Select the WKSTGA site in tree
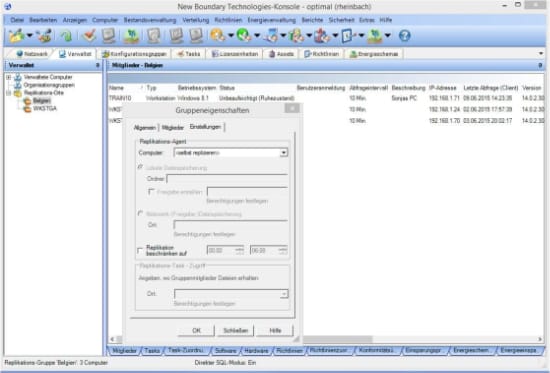Viewport: 550px width, 373px height. [x=45, y=108]
